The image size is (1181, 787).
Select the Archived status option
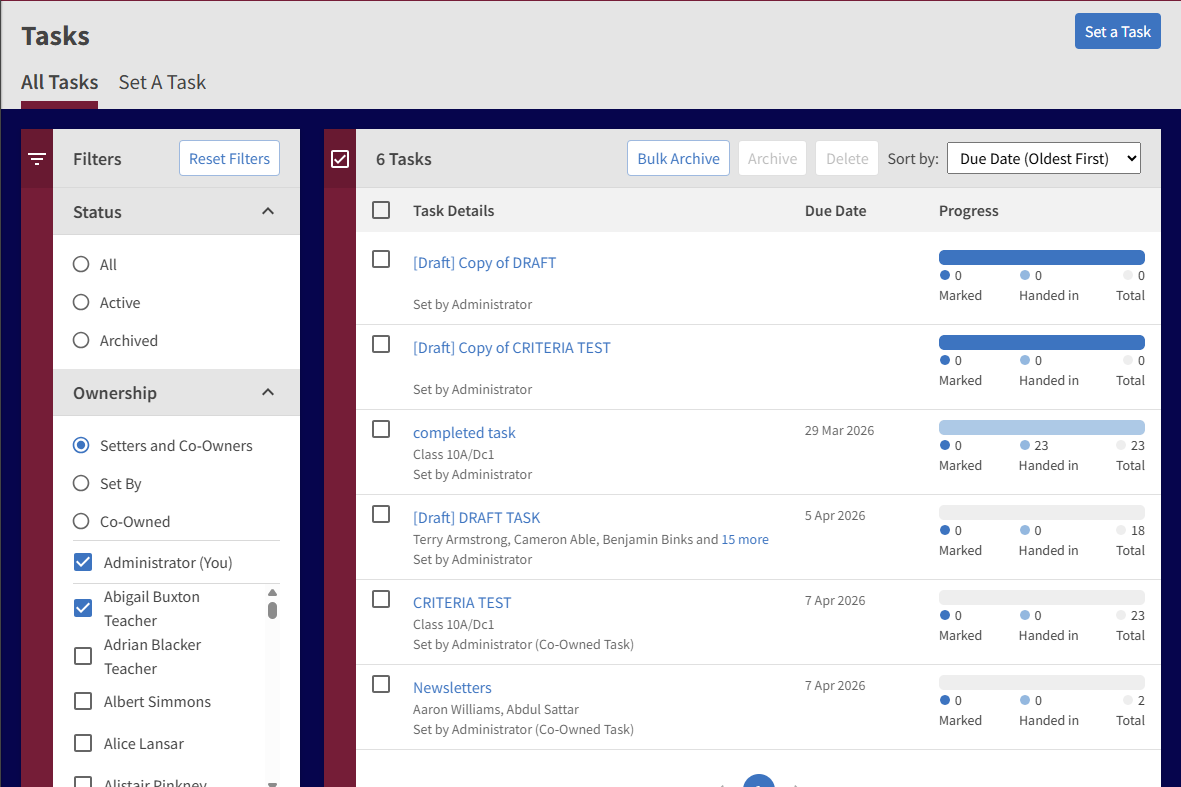pyautogui.click(x=81, y=340)
